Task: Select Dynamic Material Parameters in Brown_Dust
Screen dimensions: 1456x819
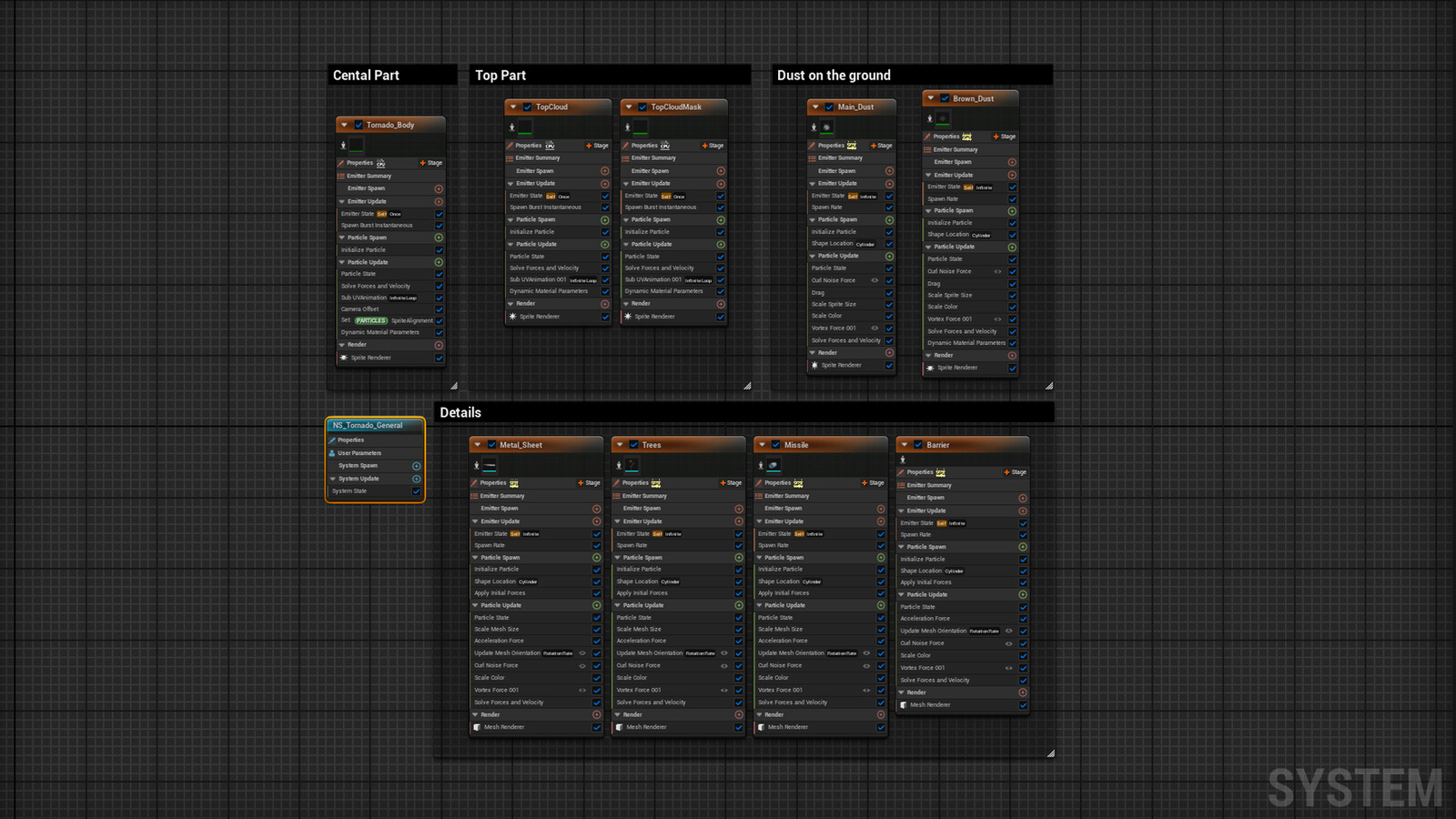Action: pyautogui.click(x=966, y=343)
